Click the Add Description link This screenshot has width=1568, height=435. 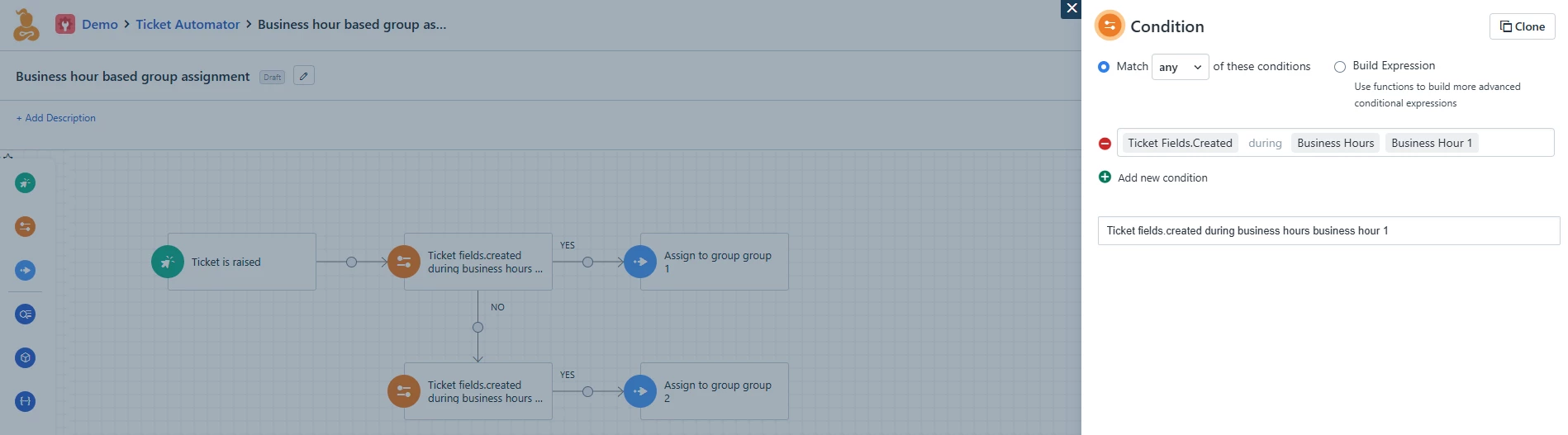[x=56, y=118]
